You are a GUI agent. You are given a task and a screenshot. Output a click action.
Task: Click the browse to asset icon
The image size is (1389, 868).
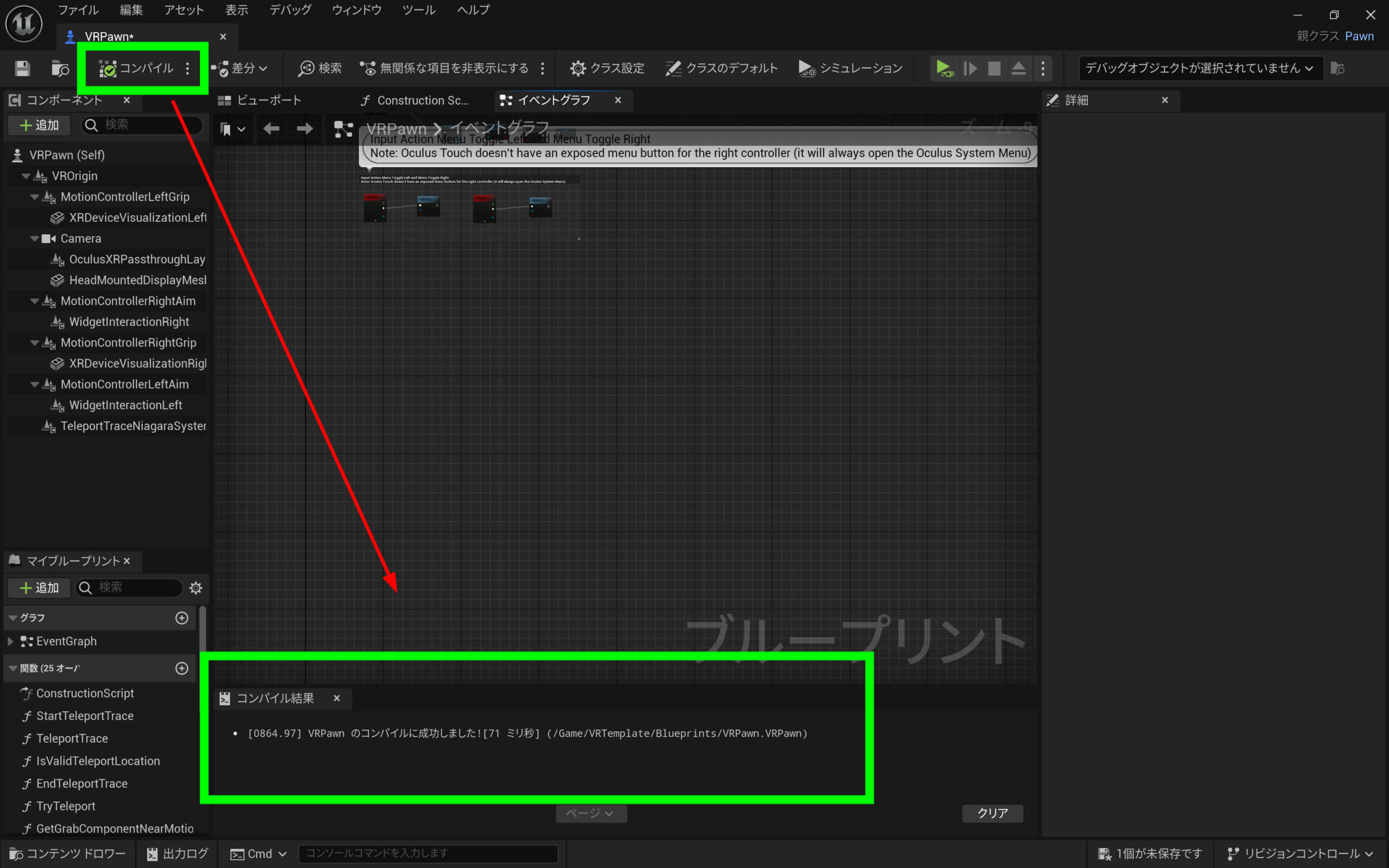tap(60, 68)
